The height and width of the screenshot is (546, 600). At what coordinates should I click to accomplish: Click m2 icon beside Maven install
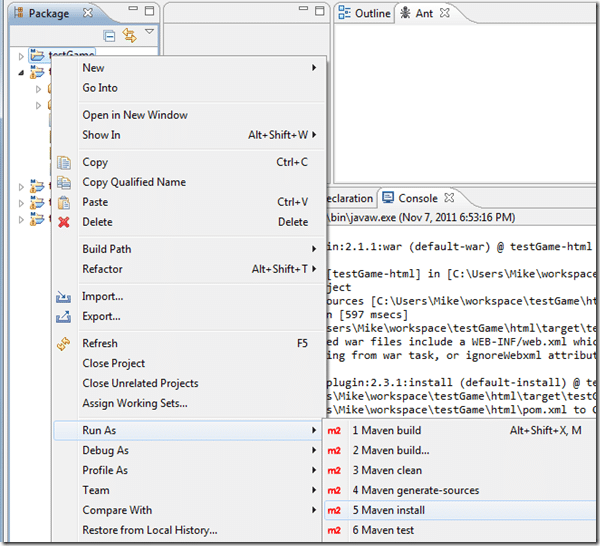334,510
